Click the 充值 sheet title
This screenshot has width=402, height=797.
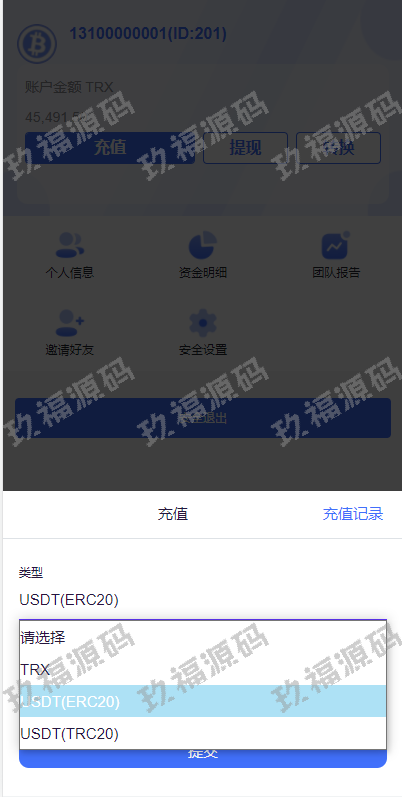coord(173,514)
